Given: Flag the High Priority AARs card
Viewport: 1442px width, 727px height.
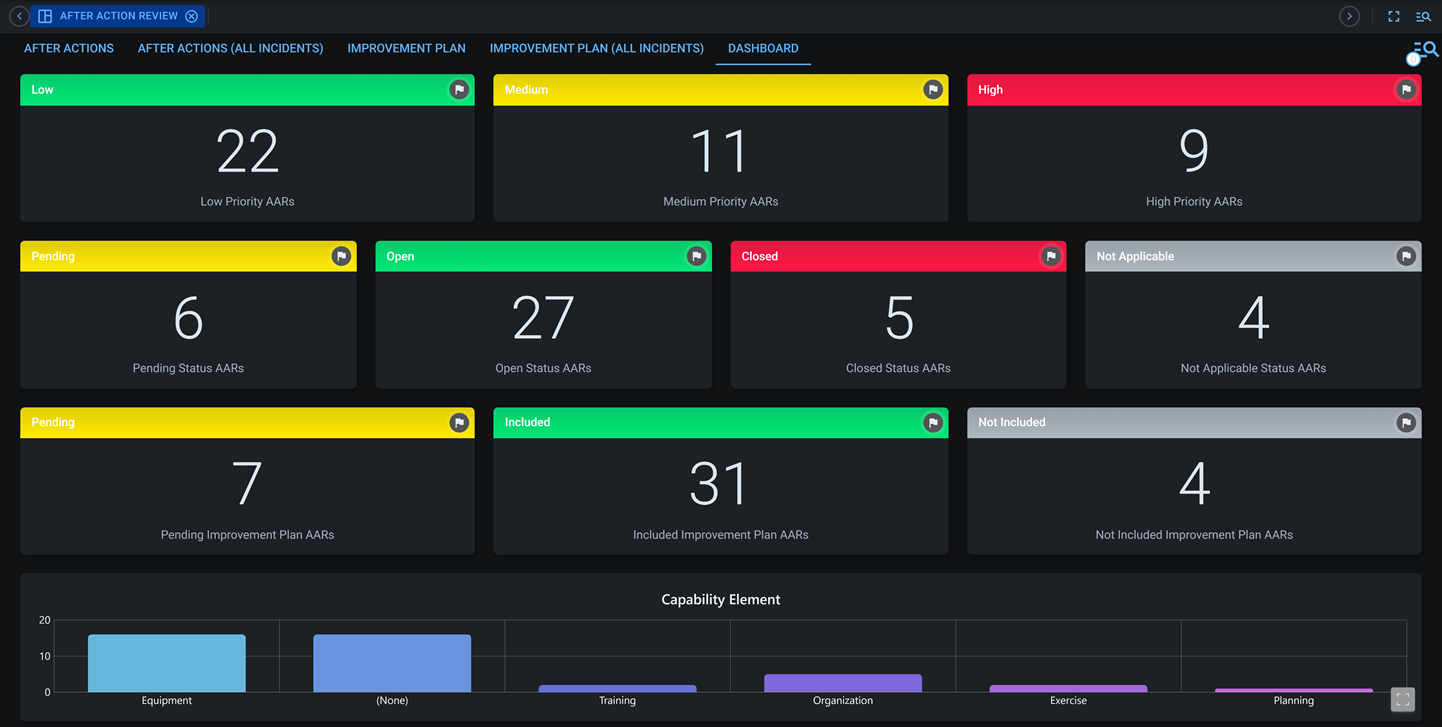Looking at the screenshot, I should pyautogui.click(x=1406, y=89).
